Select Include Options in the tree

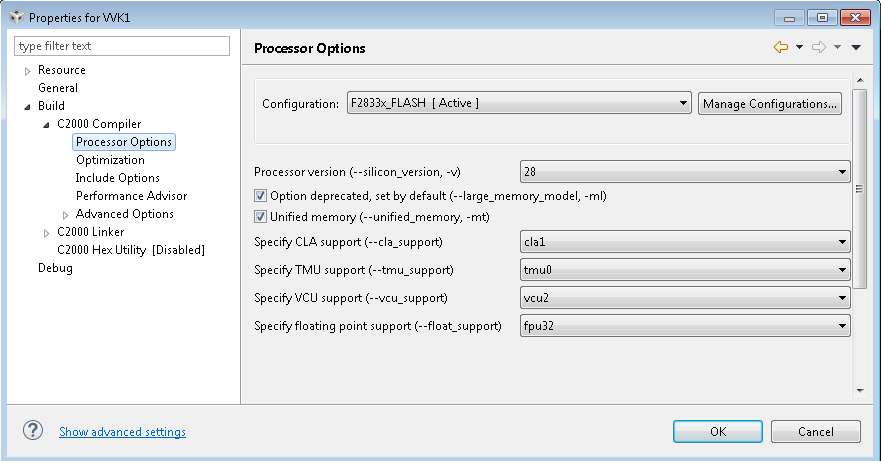coord(117,178)
